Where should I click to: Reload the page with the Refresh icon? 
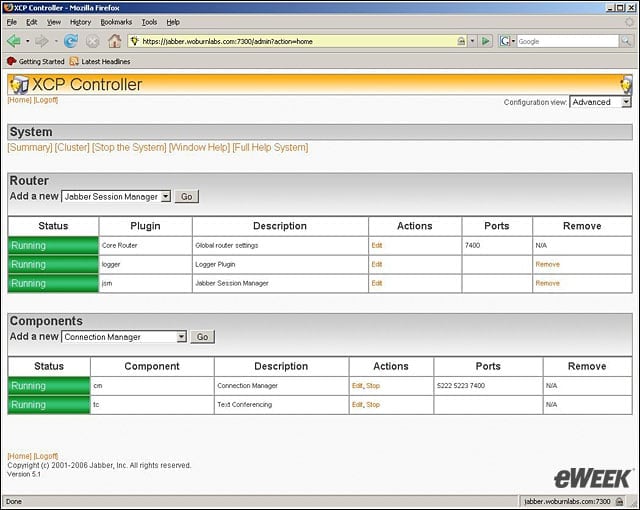pos(71,41)
